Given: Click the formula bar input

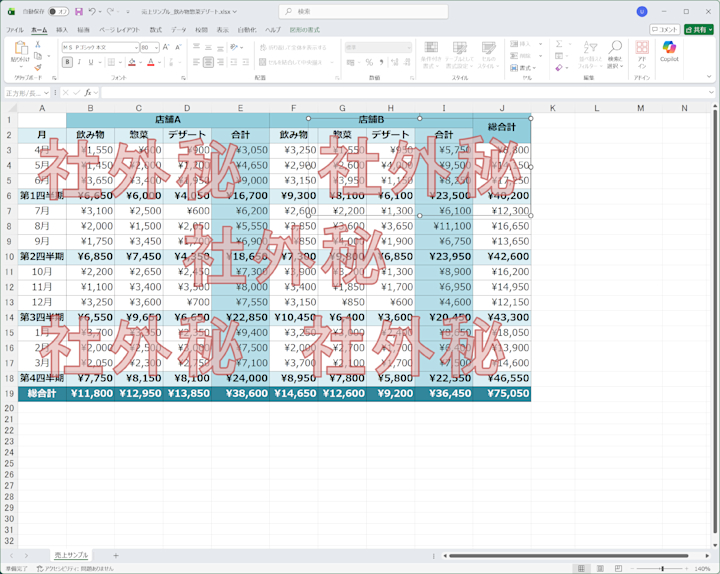Looking at the screenshot, I should (406, 93).
